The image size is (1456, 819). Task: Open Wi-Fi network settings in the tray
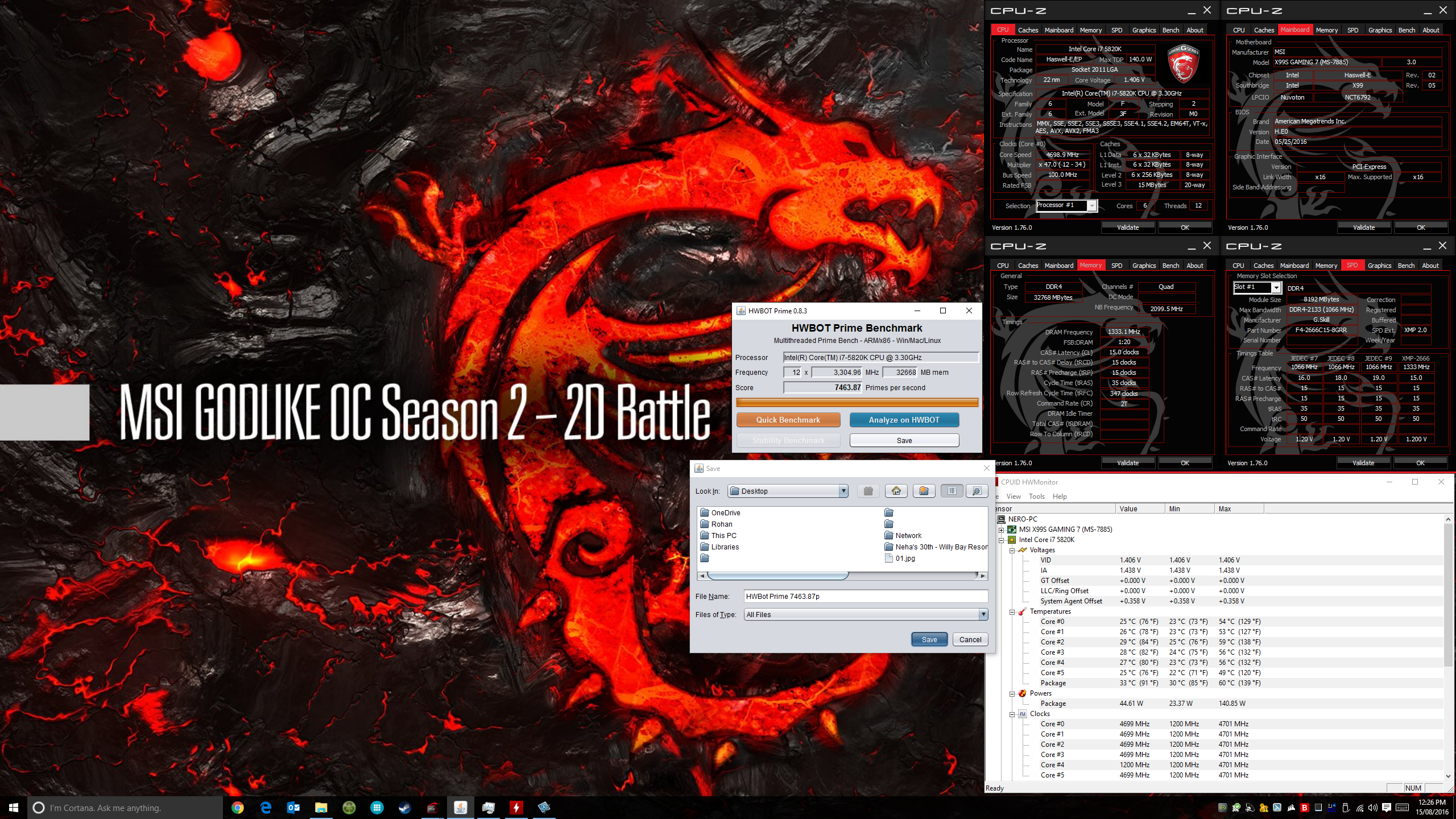tap(1359, 807)
